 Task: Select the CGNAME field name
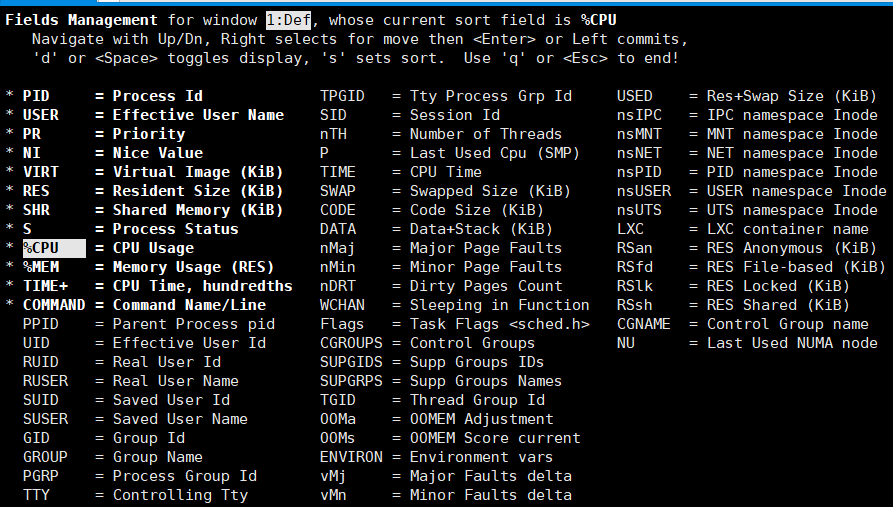click(x=644, y=324)
